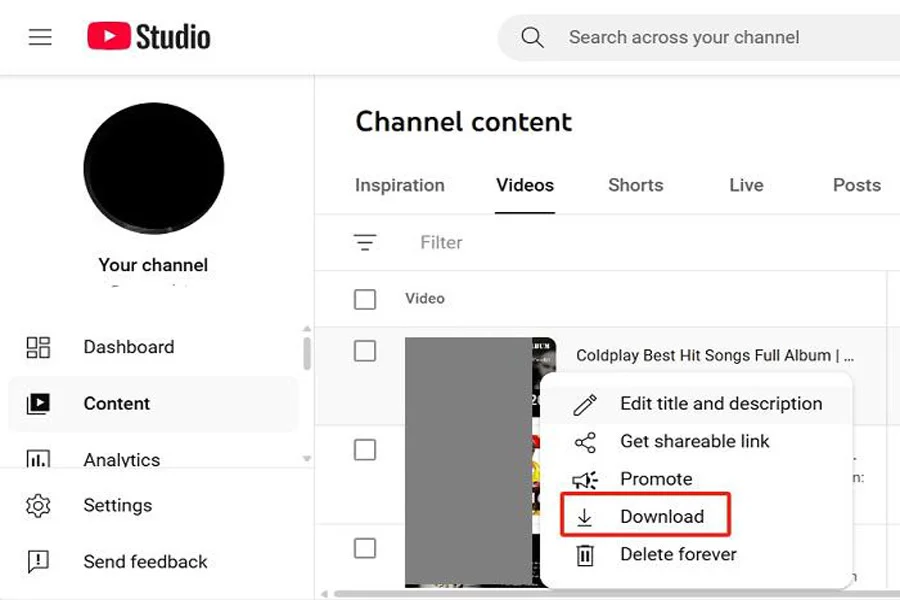This screenshot has width=900, height=600.
Task: Open the Dashboard icon in sidebar
Action: click(38, 347)
